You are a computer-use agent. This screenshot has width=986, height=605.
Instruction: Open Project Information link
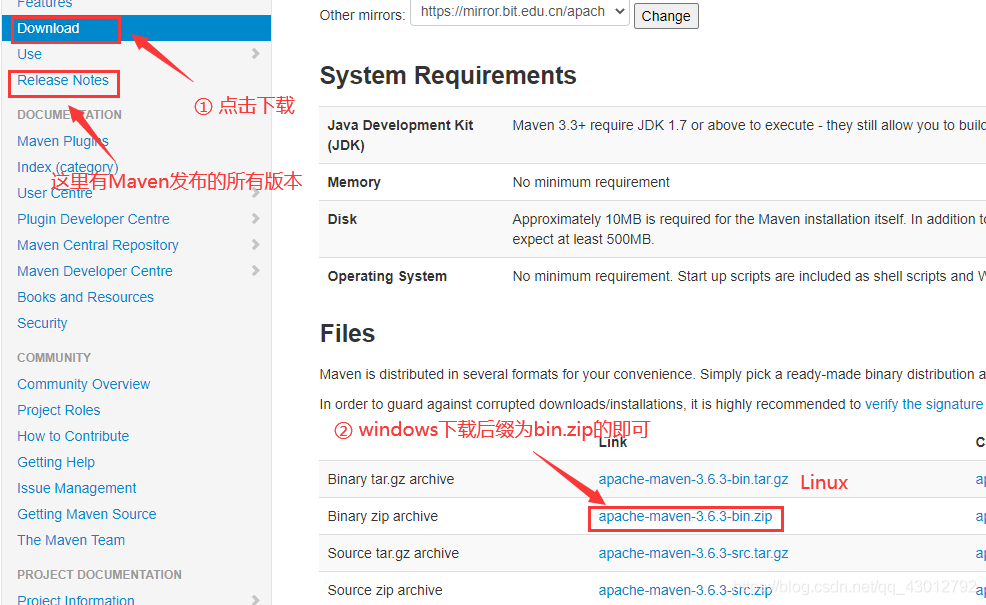click(x=75, y=599)
